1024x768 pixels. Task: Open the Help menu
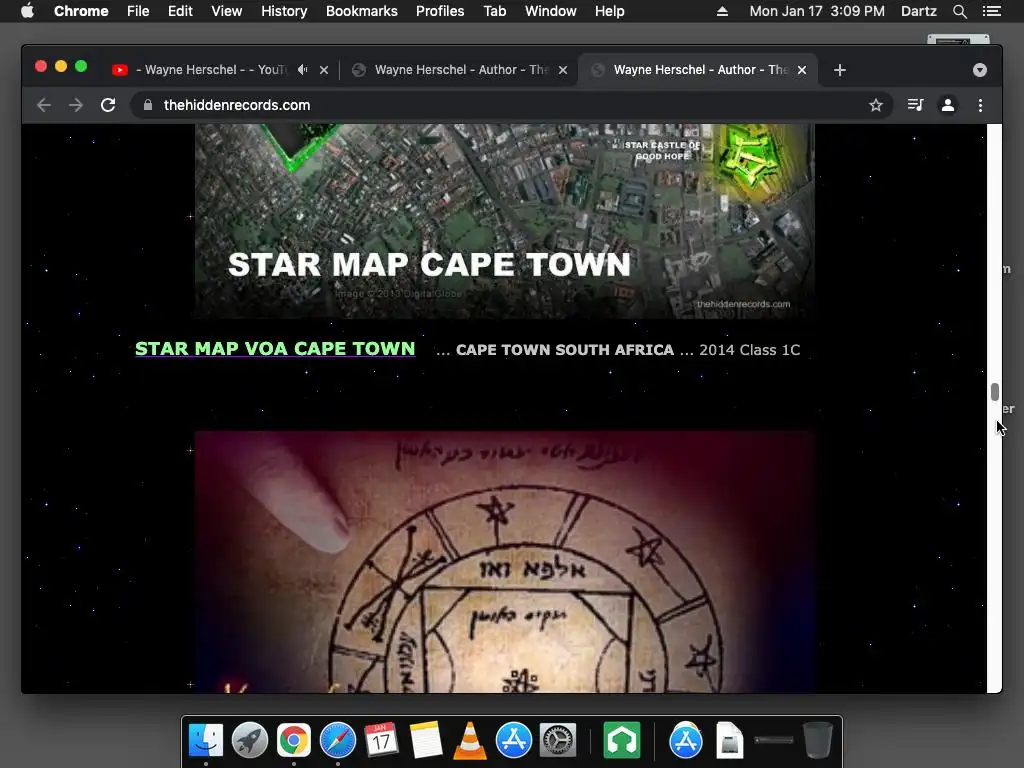coord(609,11)
